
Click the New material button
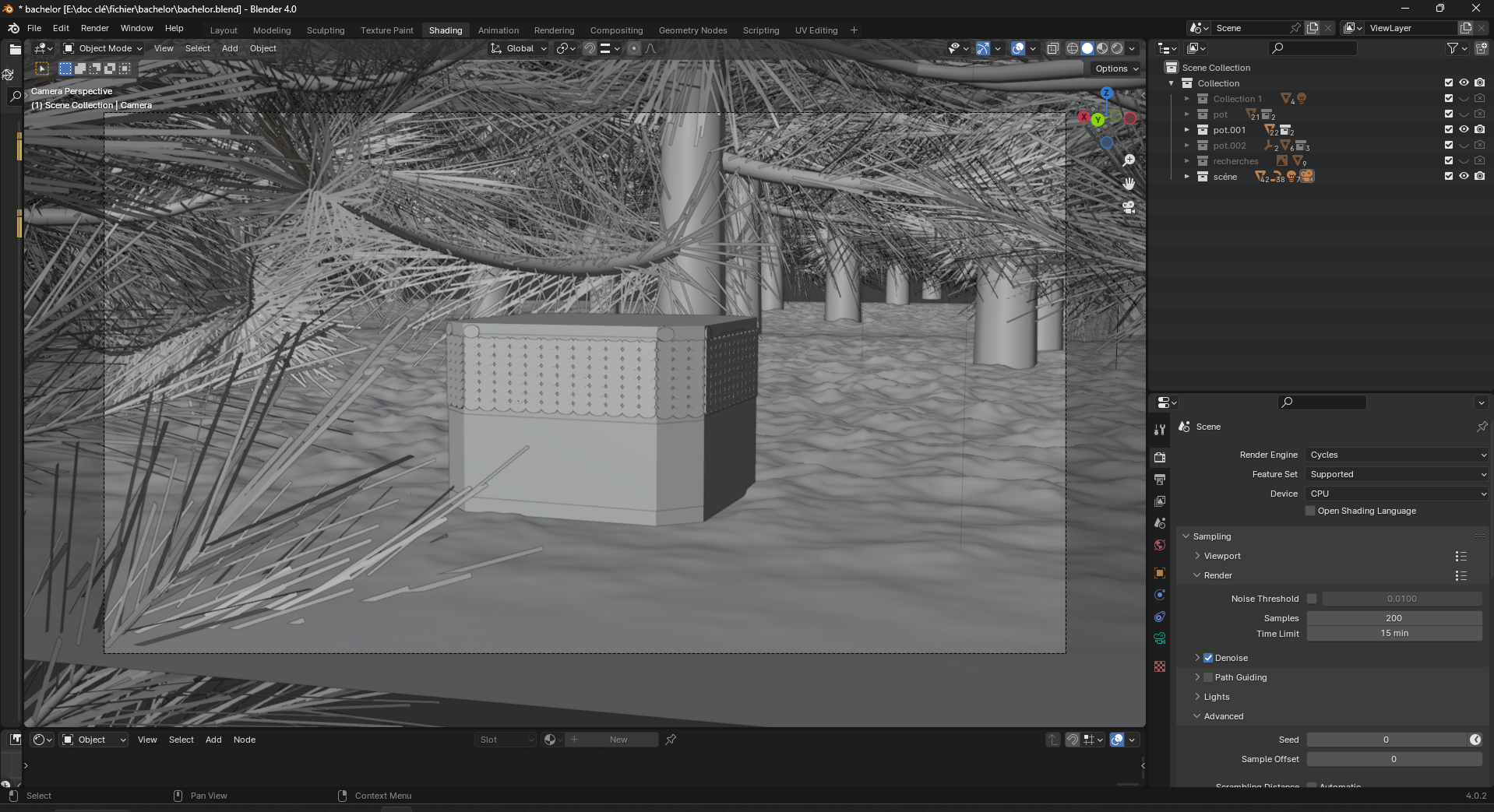[x=618, y=740]
